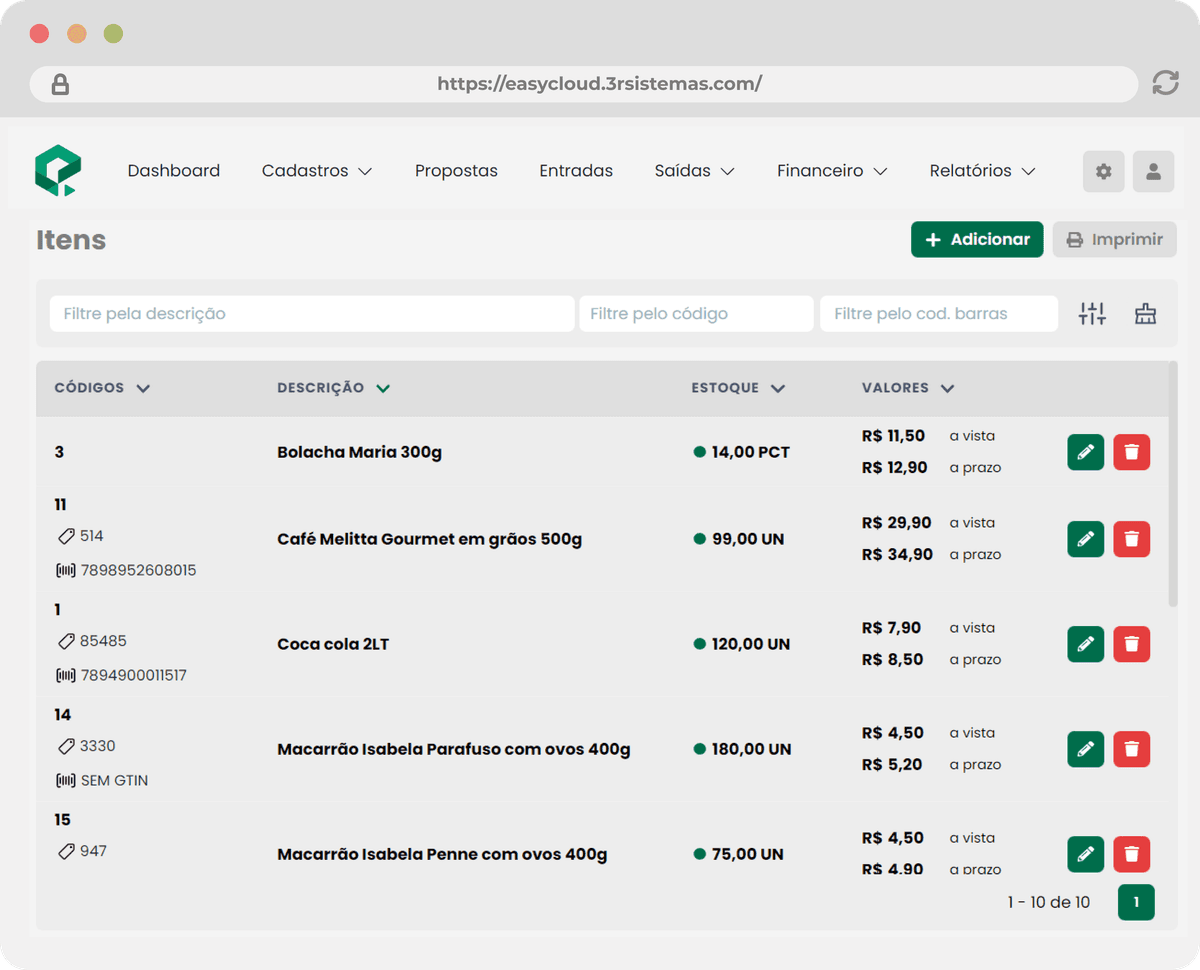Select page 1 in pagination
1200x970 pixels.
coord(1136,902)
